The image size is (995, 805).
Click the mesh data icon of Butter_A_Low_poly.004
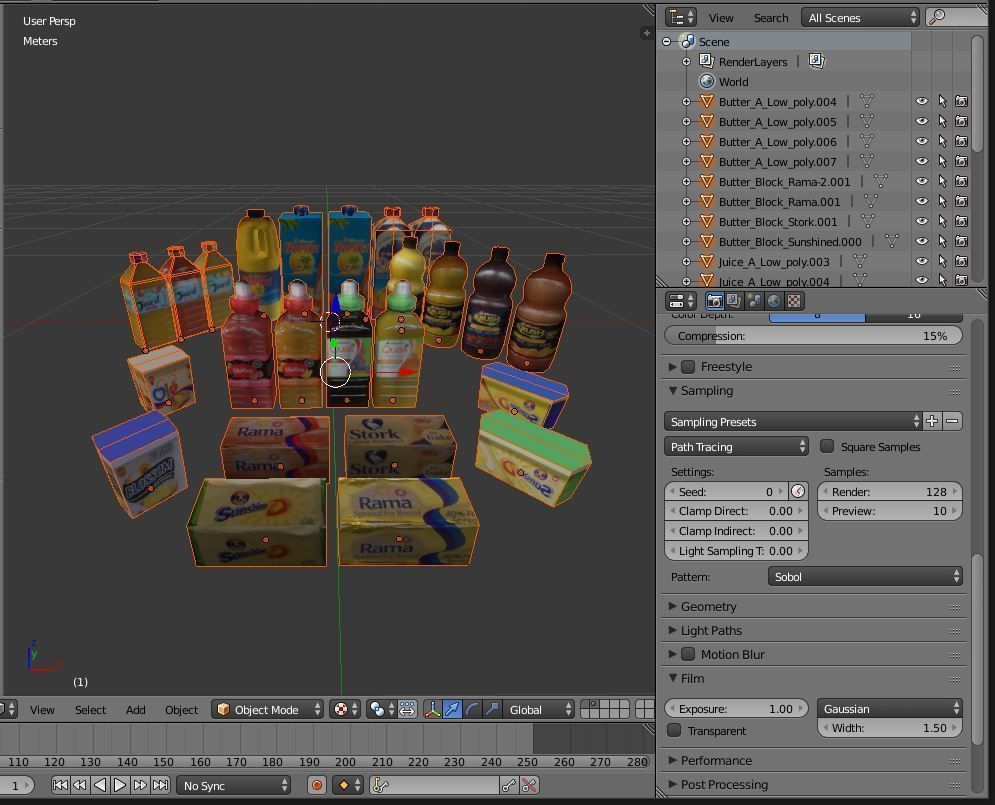(867, 101)
